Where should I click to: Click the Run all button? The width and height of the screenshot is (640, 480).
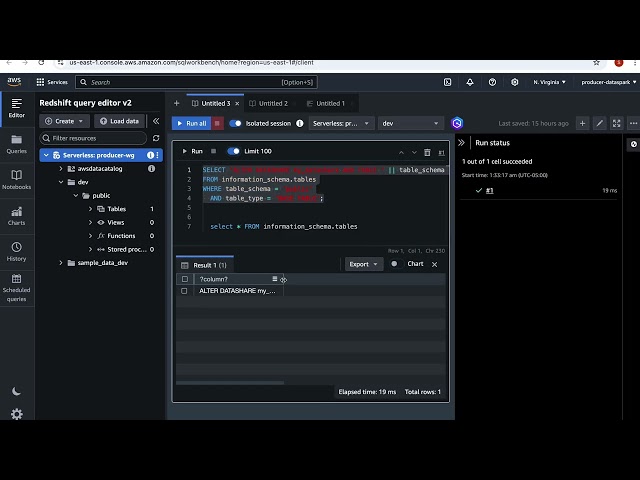pos(191,123)
